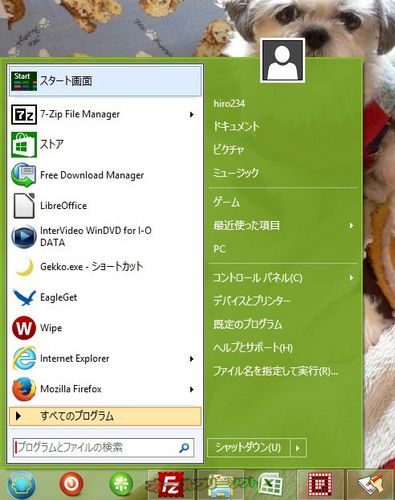Image resolution: width=395 pixels, height=500 pixels.
Task: Click the EagleGet label
Action: (59, 298)
